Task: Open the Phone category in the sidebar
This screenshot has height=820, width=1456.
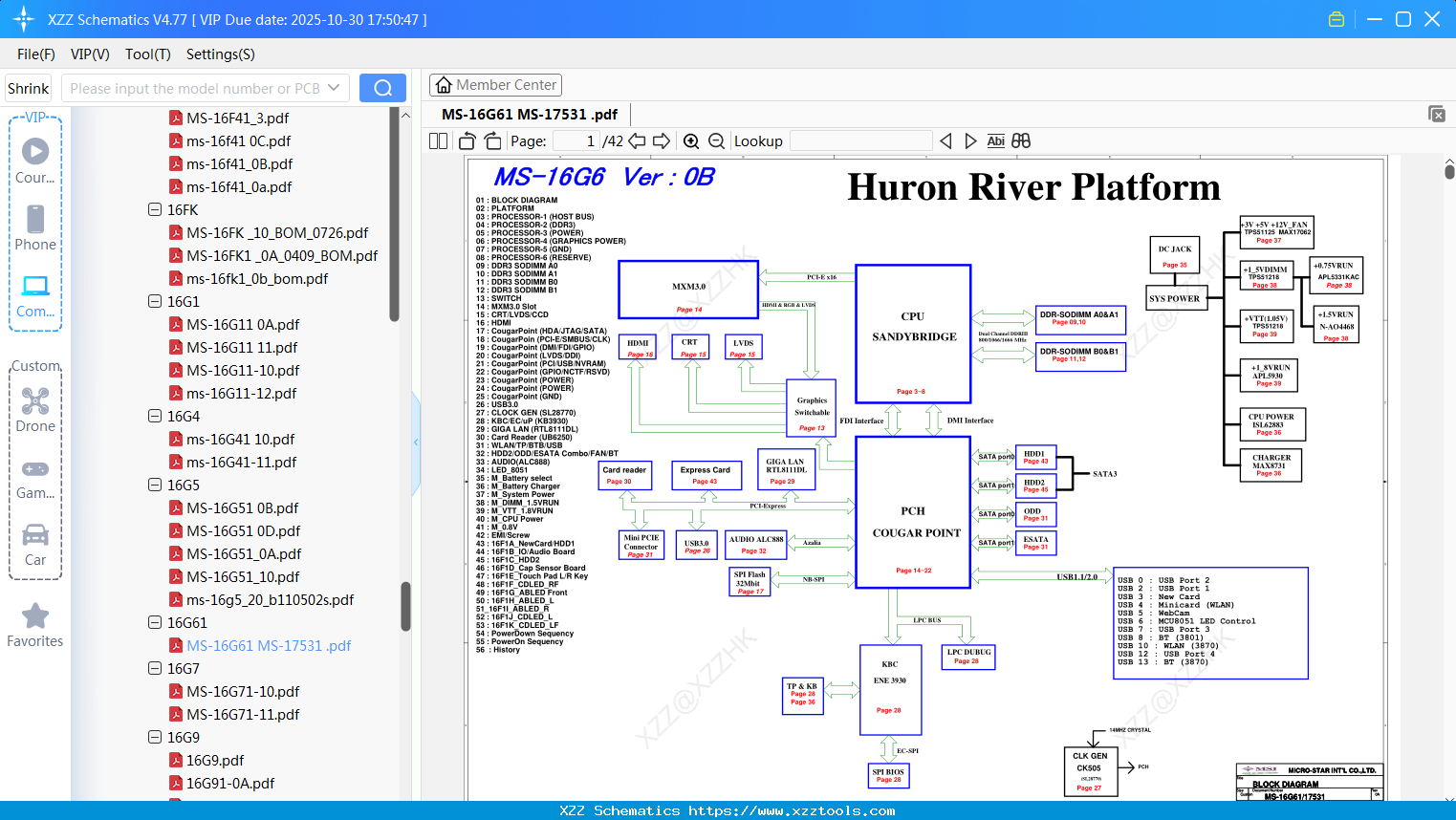Action: (35, 227)
